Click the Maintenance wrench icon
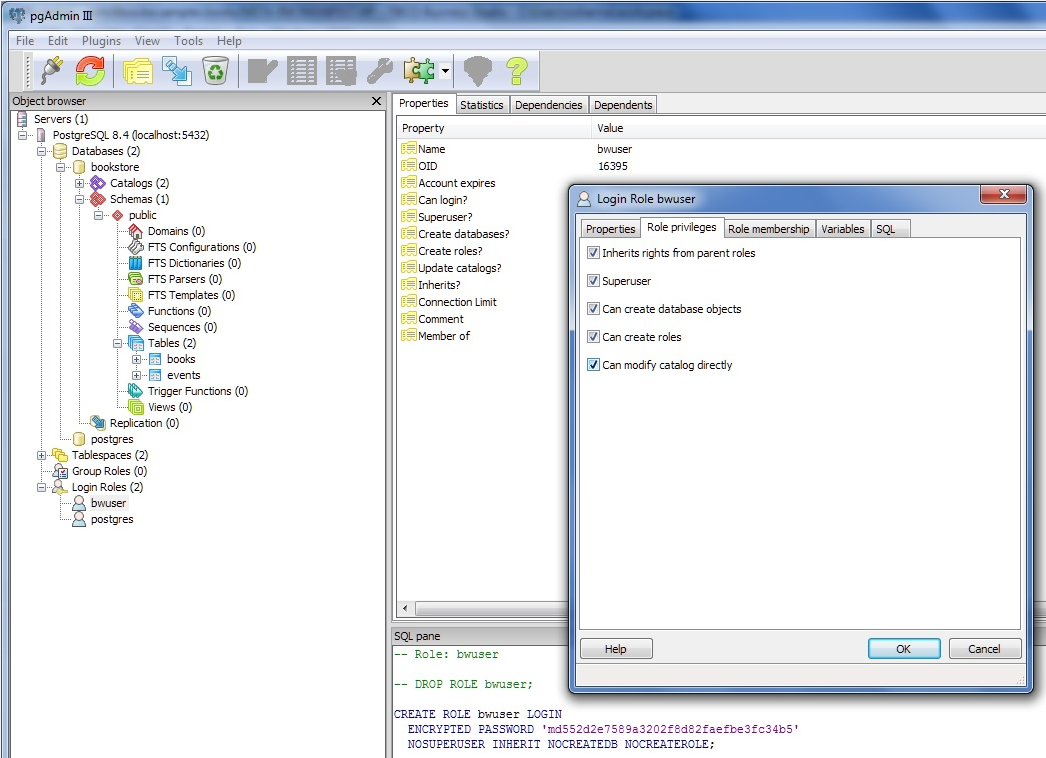Viewport: 1046px width, 758px height. point(380,71)
